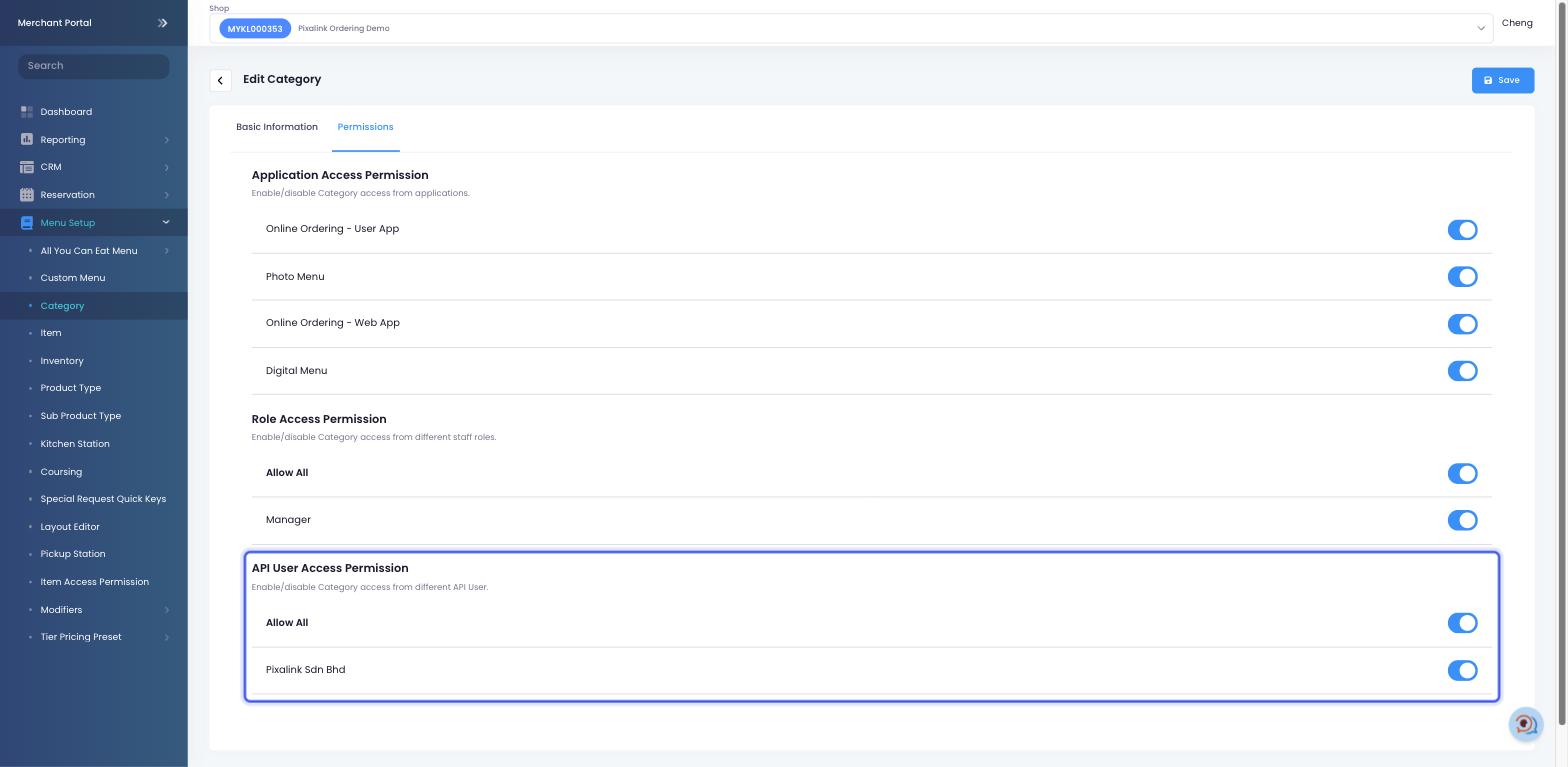Switch off Digital Menu access

click(1462, 371)
